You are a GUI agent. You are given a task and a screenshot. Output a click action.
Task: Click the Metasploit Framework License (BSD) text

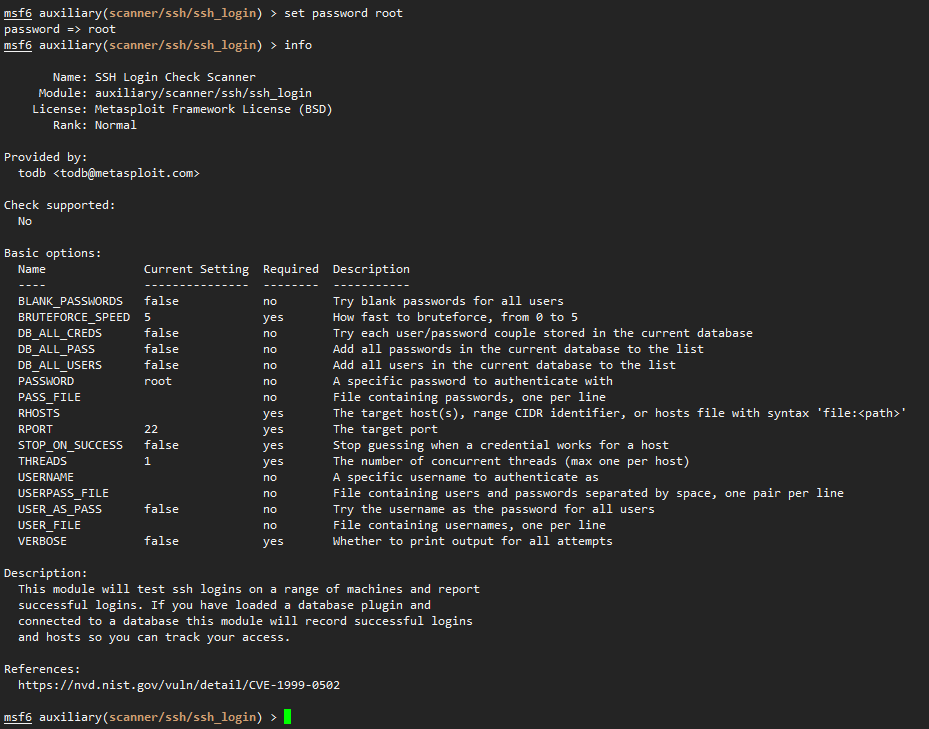tap(213, 109)
